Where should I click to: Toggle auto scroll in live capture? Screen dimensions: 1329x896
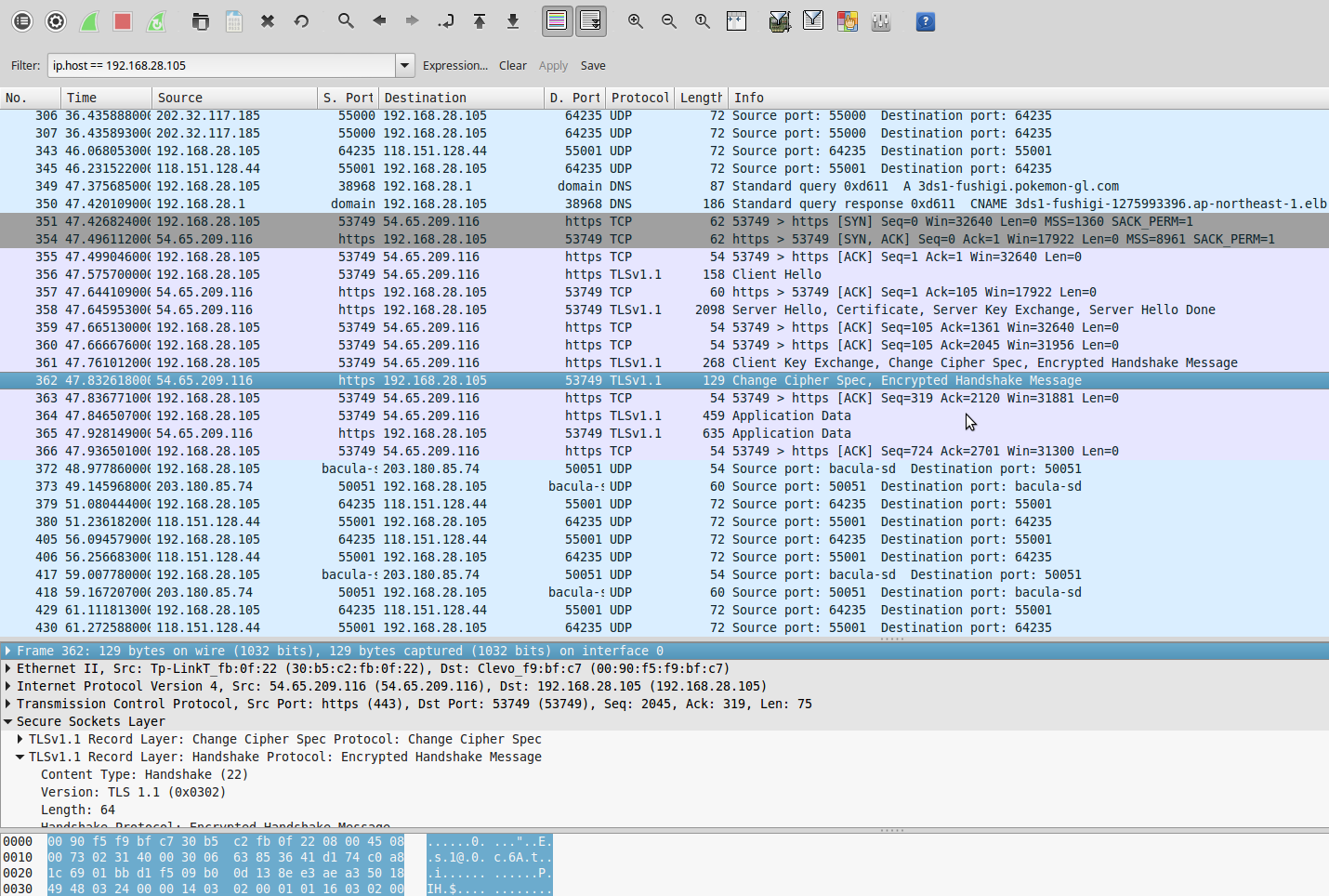(590, 20)
